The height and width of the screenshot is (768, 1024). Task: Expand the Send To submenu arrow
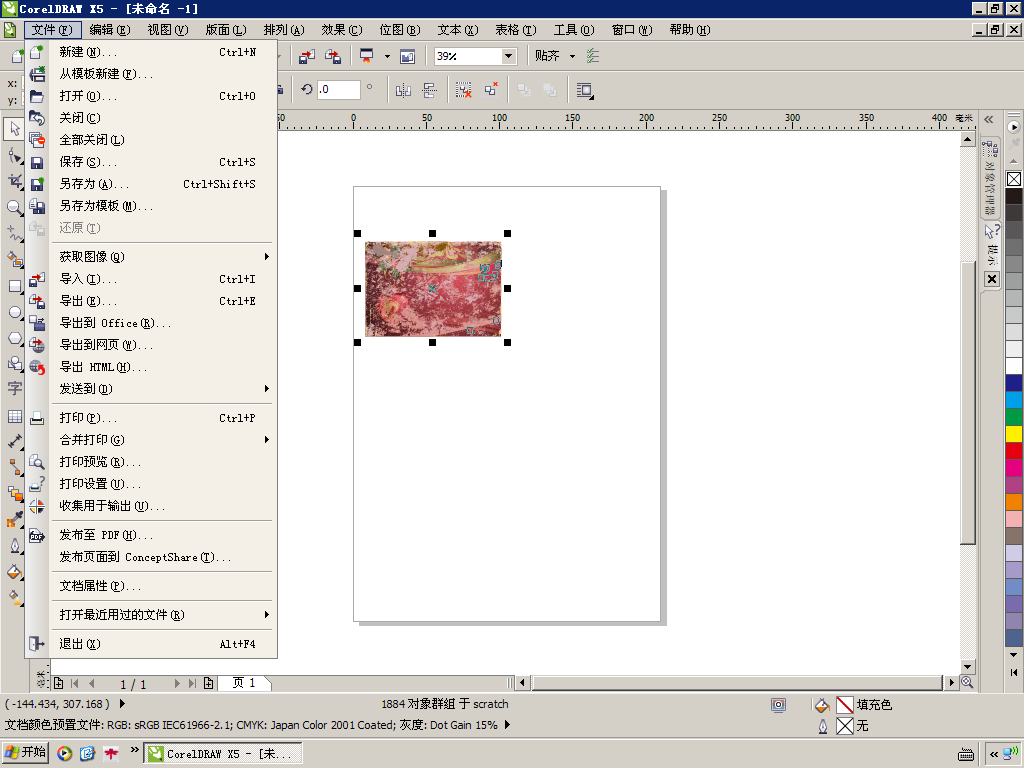(x=266, y=389)
